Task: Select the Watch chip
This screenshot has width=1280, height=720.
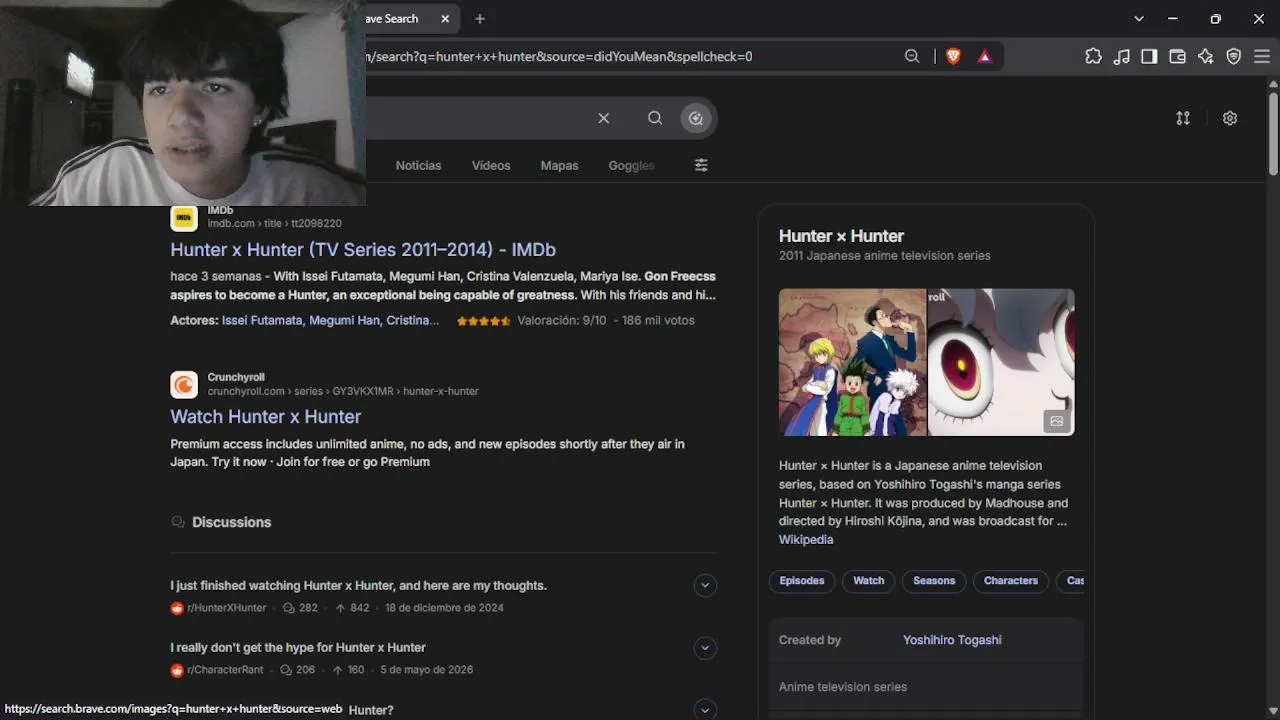Action: coord(869,581)
